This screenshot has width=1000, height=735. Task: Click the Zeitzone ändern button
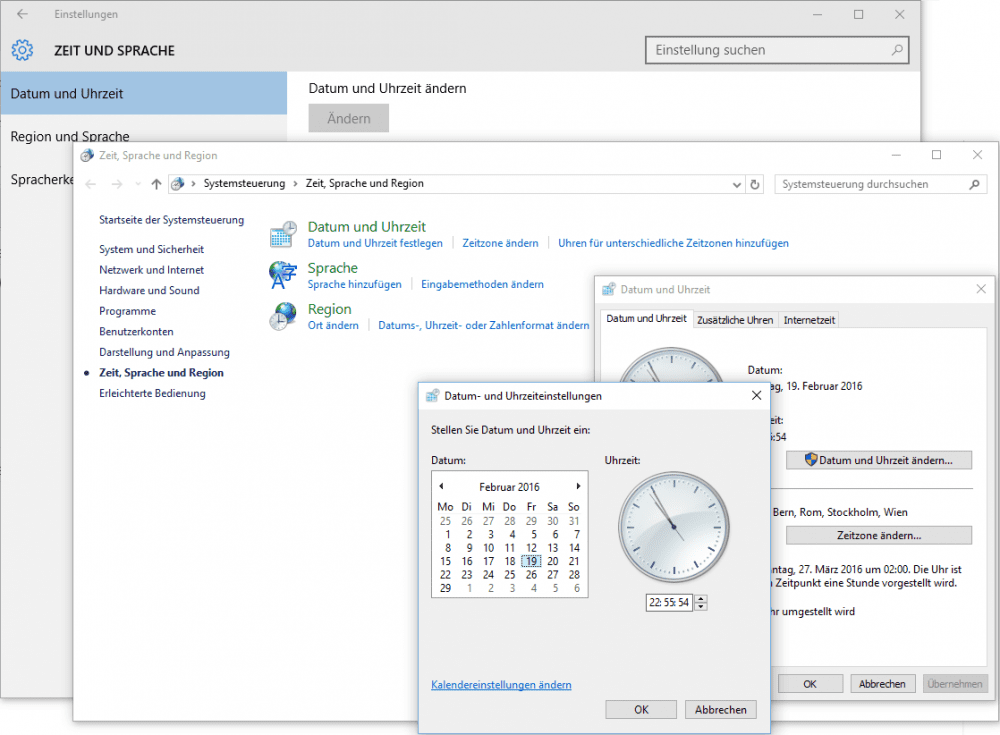point(878,535)
